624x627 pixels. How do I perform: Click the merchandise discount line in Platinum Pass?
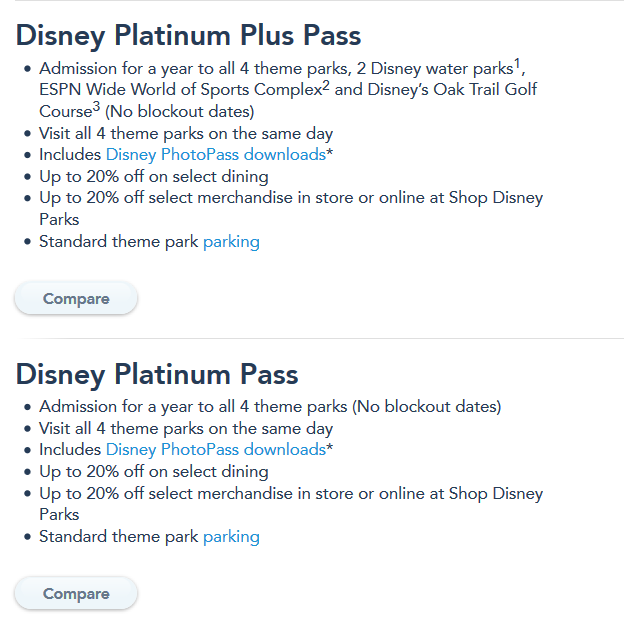(290, 493)
